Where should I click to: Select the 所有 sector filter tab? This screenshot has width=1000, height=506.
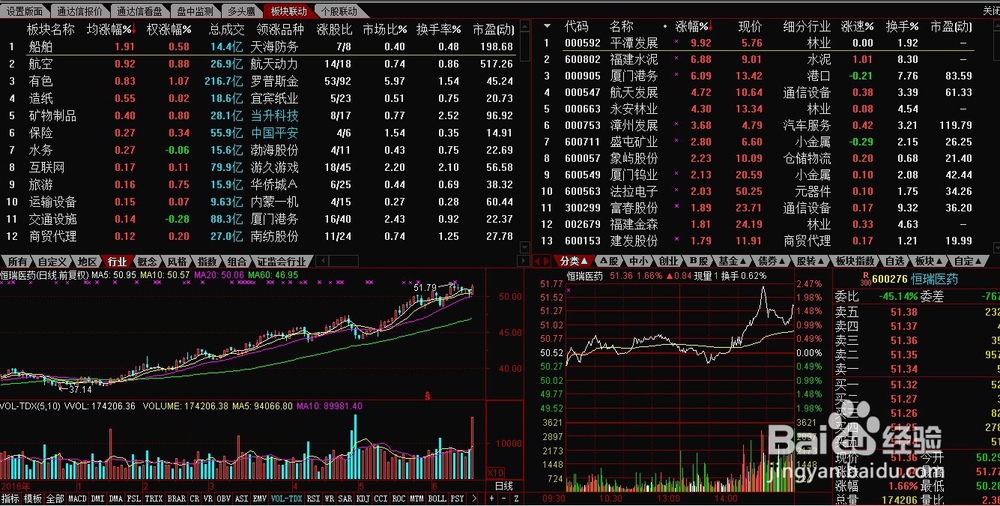coord(18,262)
